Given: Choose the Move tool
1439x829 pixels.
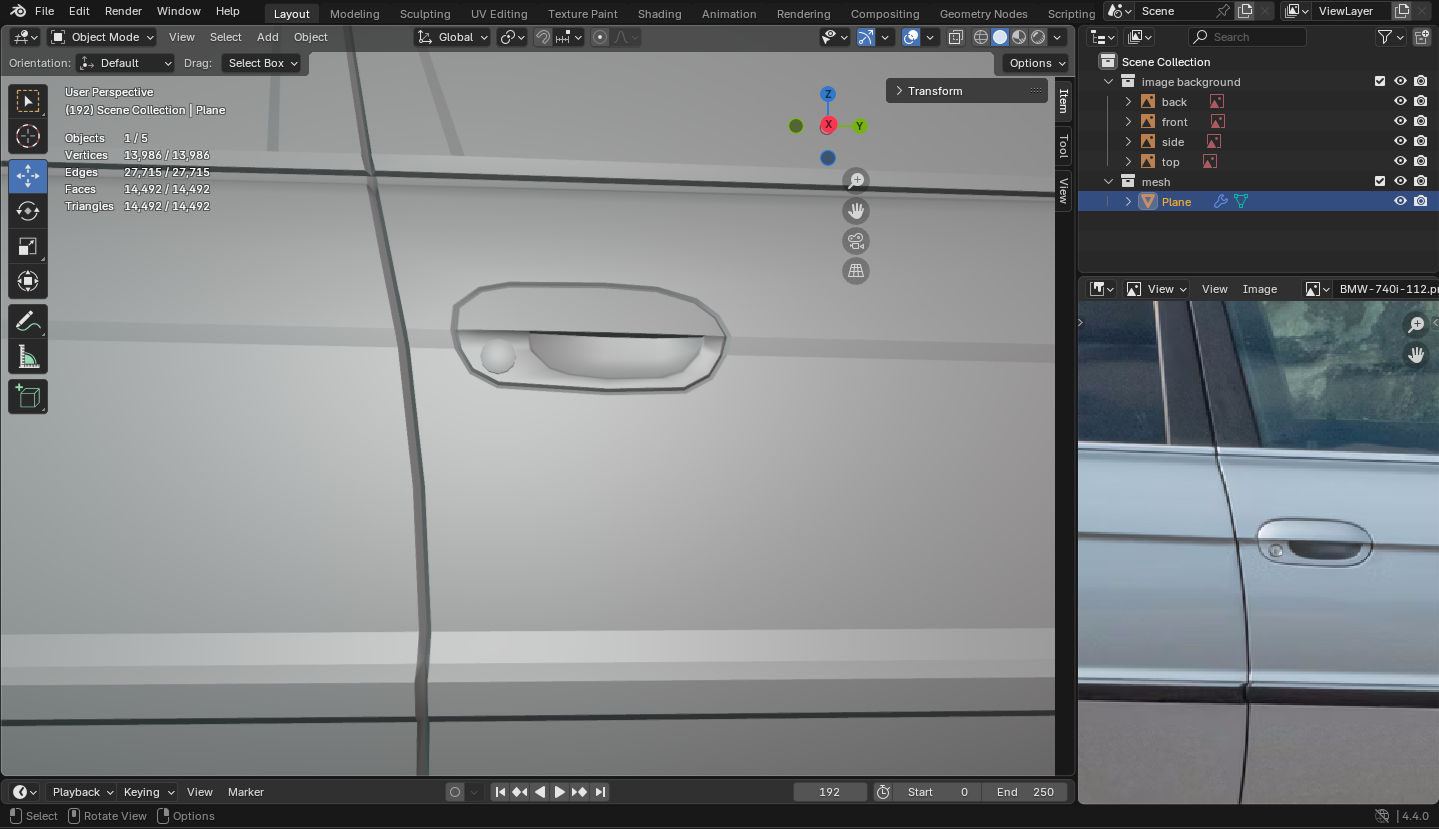Looking at the screenshot, I should click(x=28, y=176).
